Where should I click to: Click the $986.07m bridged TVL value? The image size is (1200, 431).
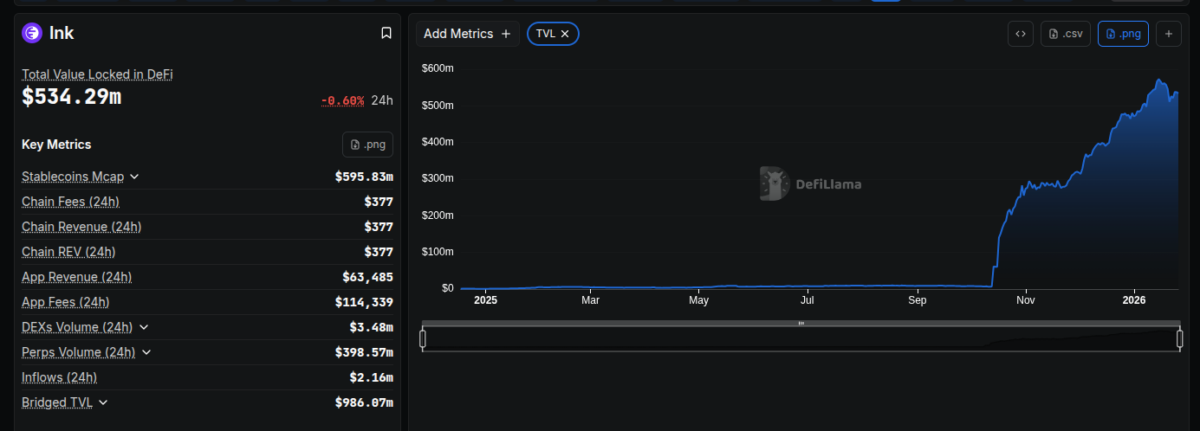point(364,402)
